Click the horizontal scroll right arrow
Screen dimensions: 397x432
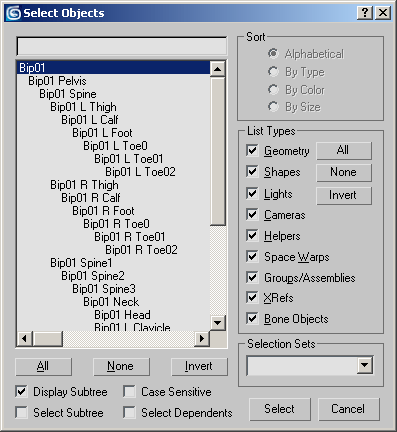click(202, 339)
